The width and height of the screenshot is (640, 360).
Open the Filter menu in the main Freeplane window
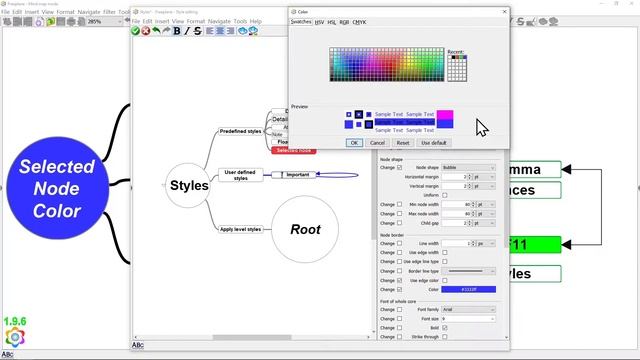(109, 12)
